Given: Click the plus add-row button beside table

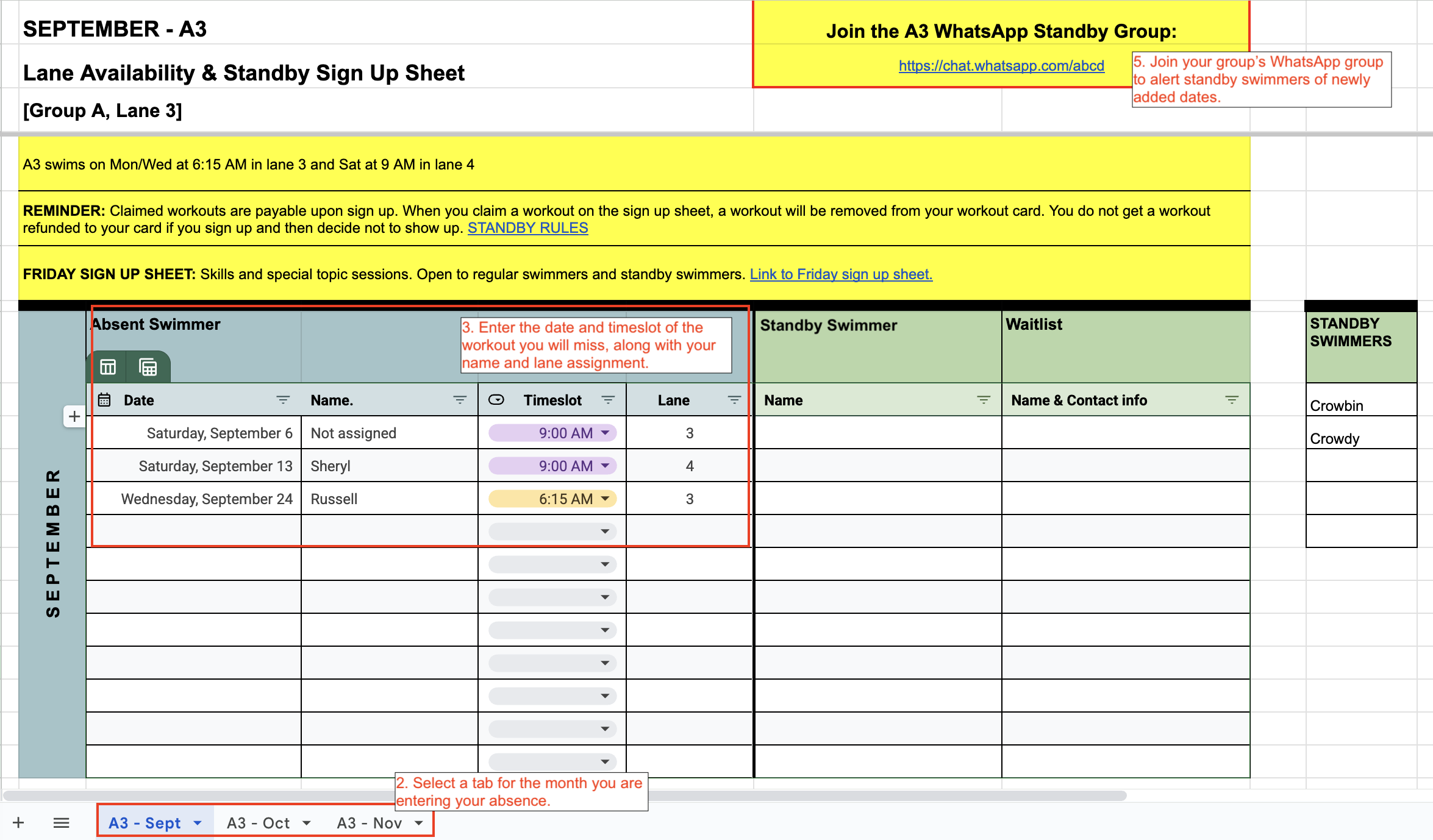Looking at the screenshot, I should (x=74, y=416).
